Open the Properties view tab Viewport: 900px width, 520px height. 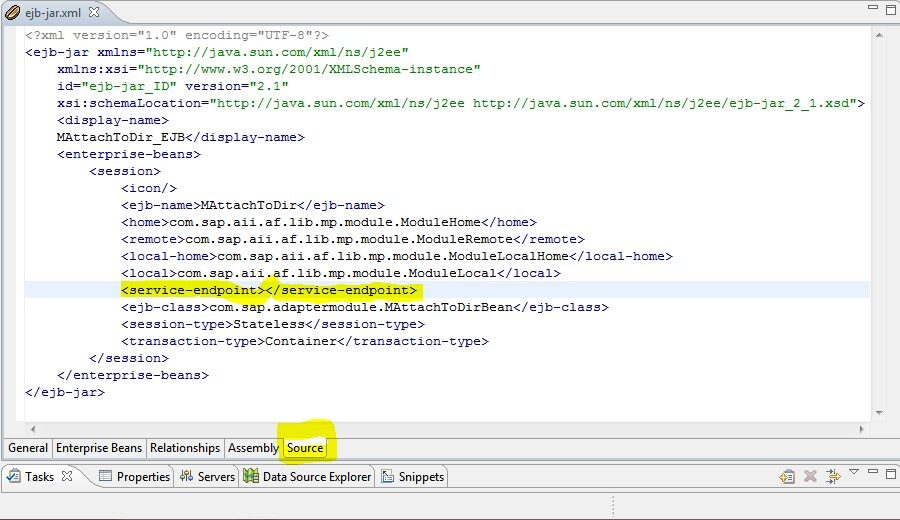click(135, 477)
